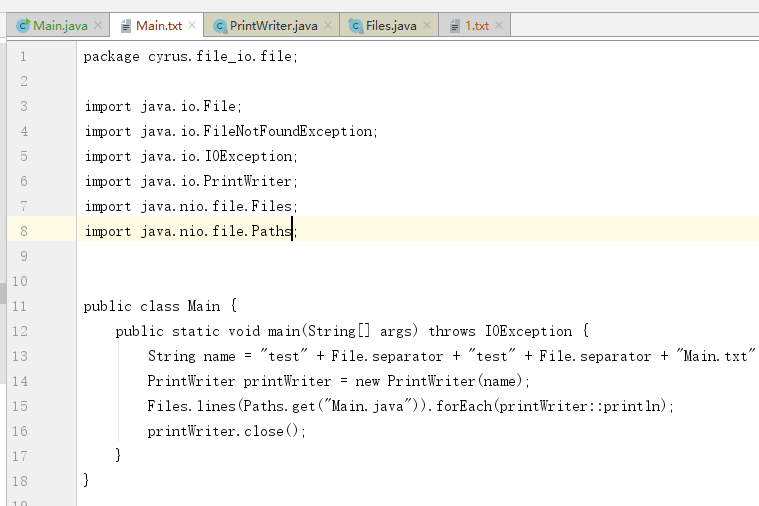Click the 'import java.io.PrintWriter;' line
Screen dimensions: 759x506
click(x=191, y=182)
